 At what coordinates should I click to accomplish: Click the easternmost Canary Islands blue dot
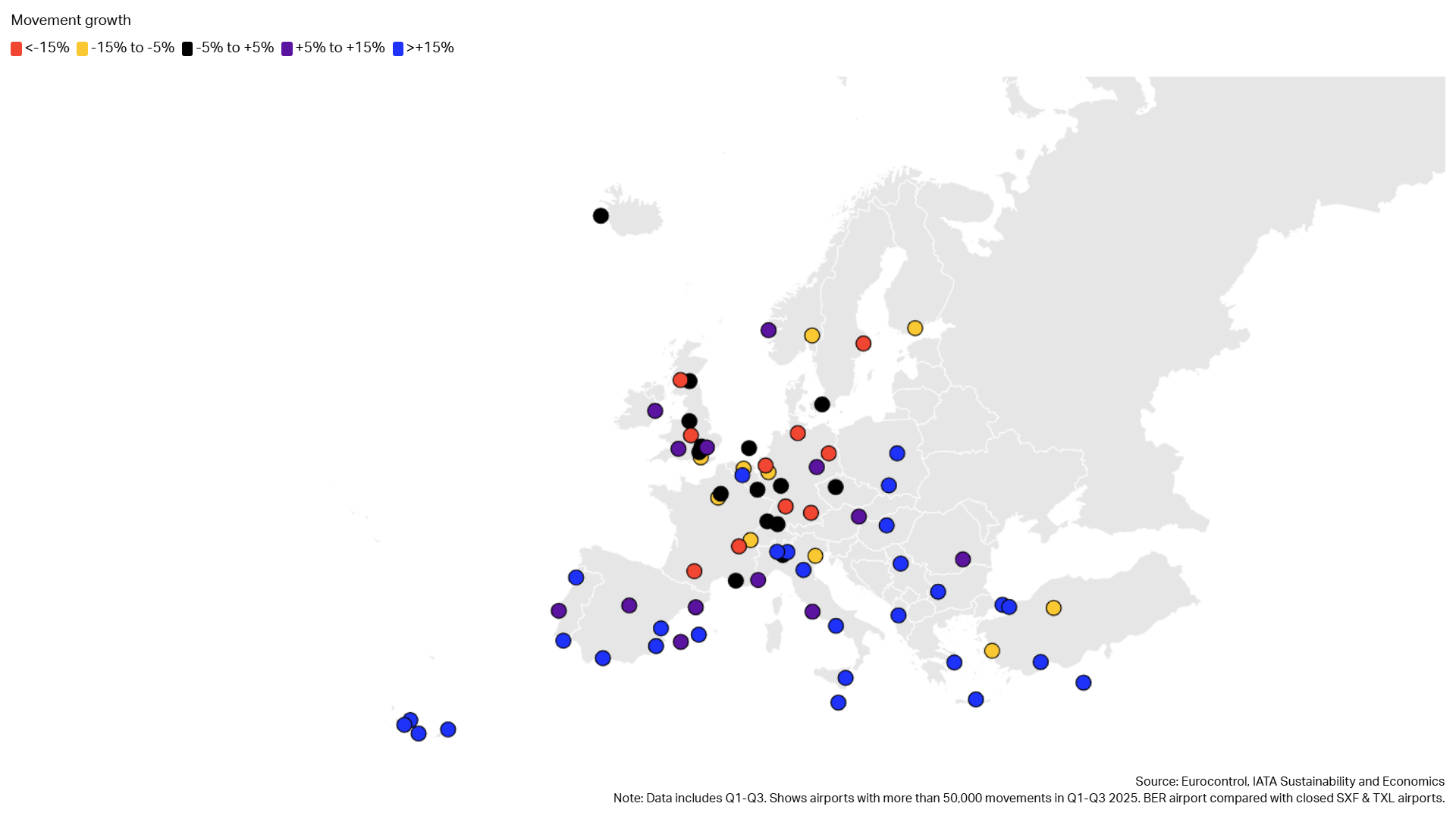point(448,730)
